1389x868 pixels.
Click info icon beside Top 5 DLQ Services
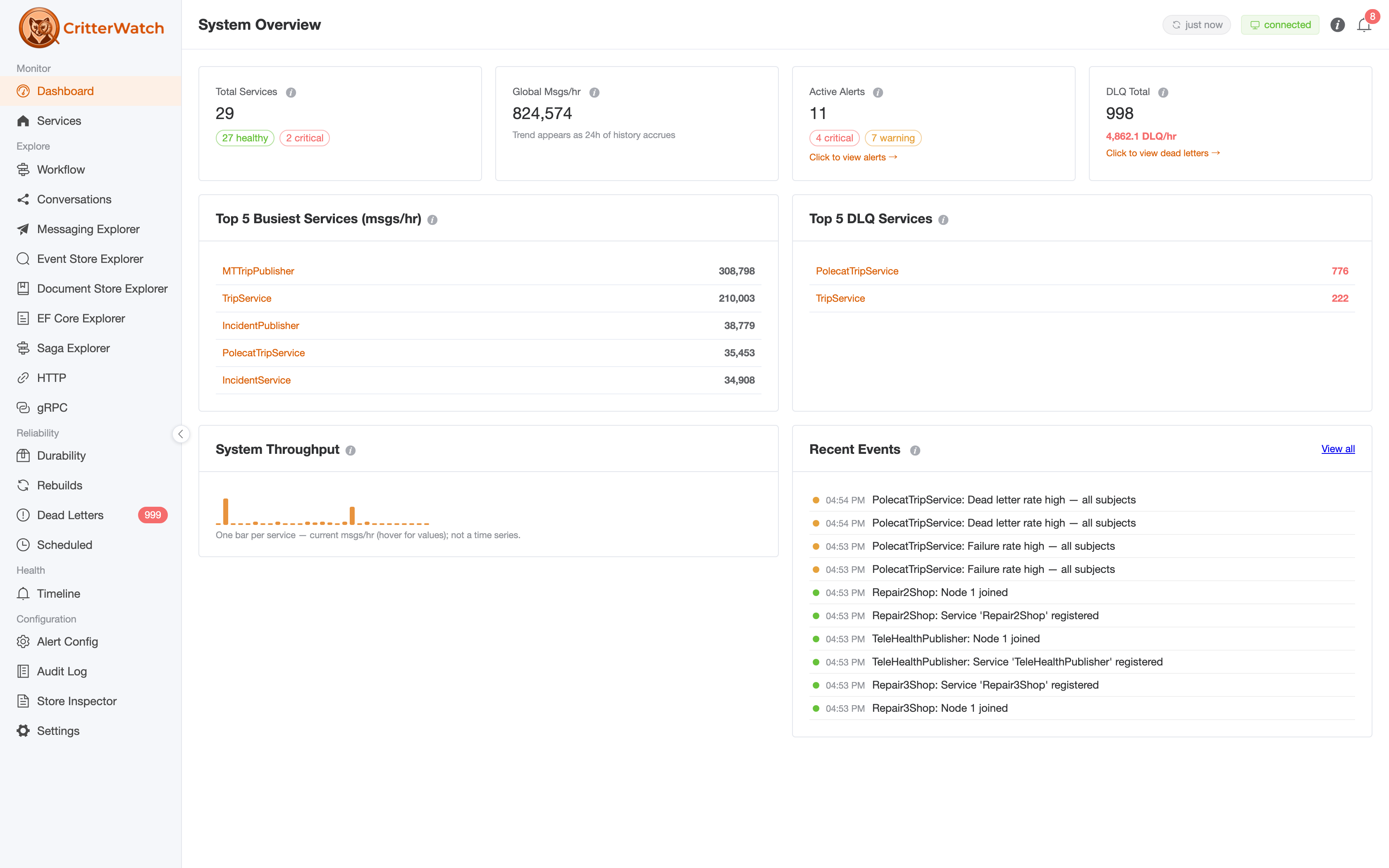point(944,220)
